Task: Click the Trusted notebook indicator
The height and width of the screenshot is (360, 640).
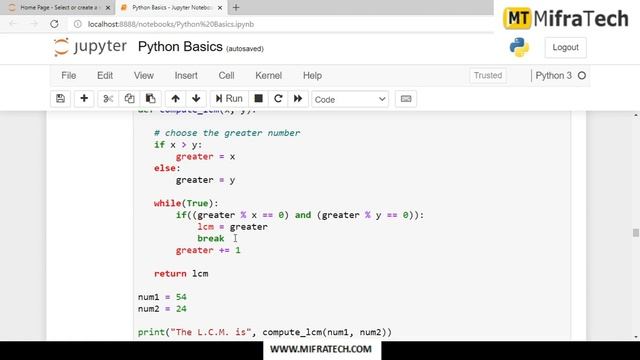Action: 488,76
